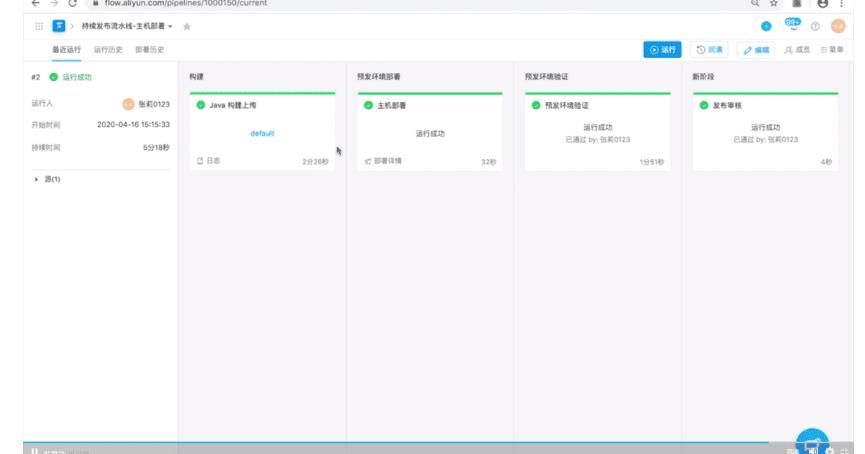Open the 部署详情 deployment details link
Screen dimensions: 865x454
pos(383,161)
